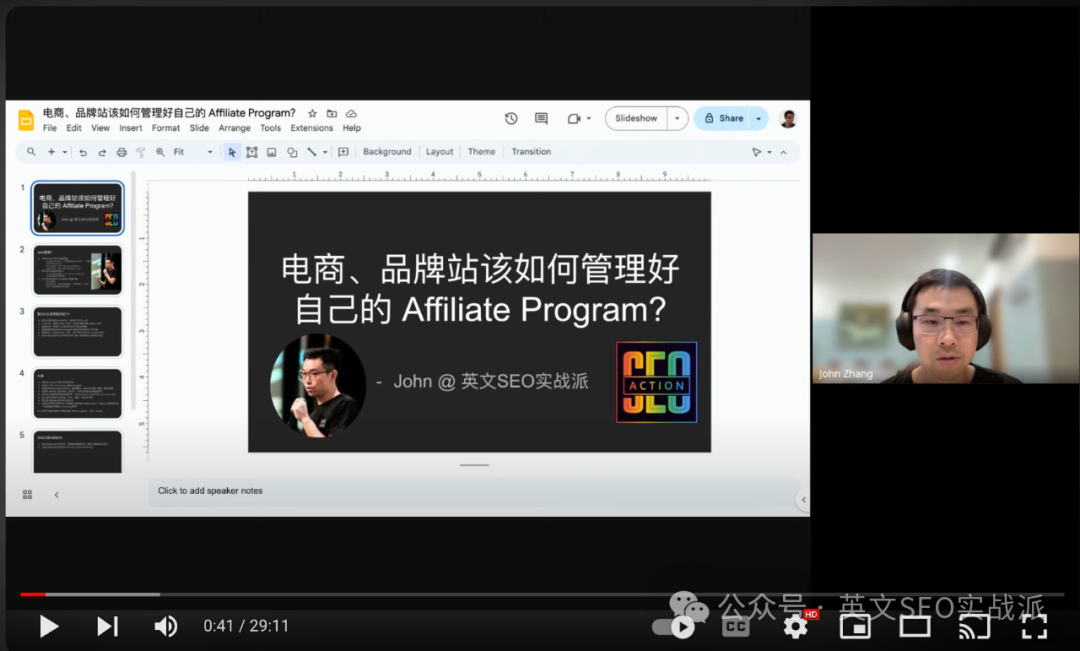
Task: Select the paint format tool
Action: click(x=141, y=152)
